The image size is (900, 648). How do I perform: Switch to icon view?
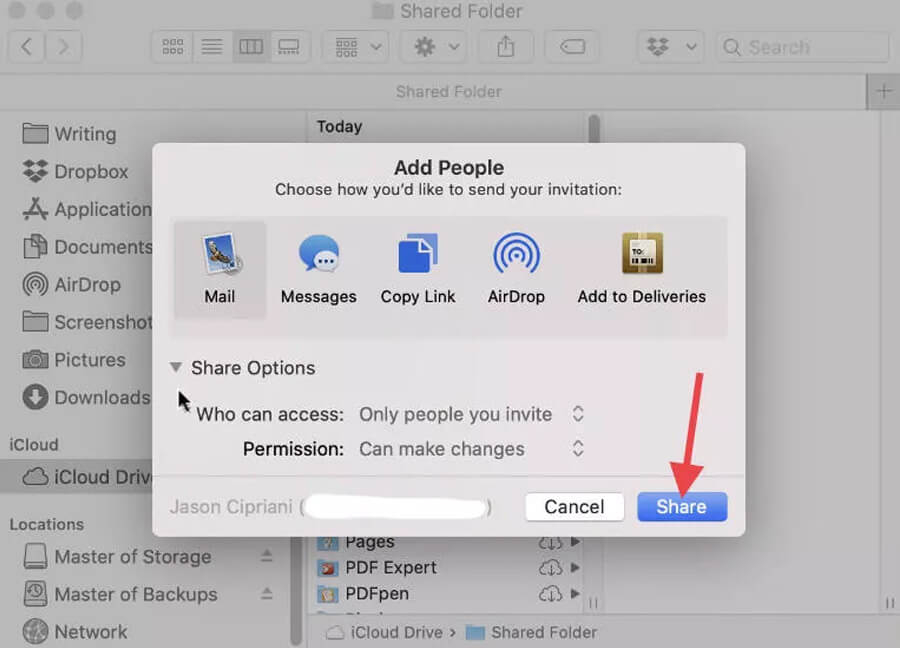point(173,47)
